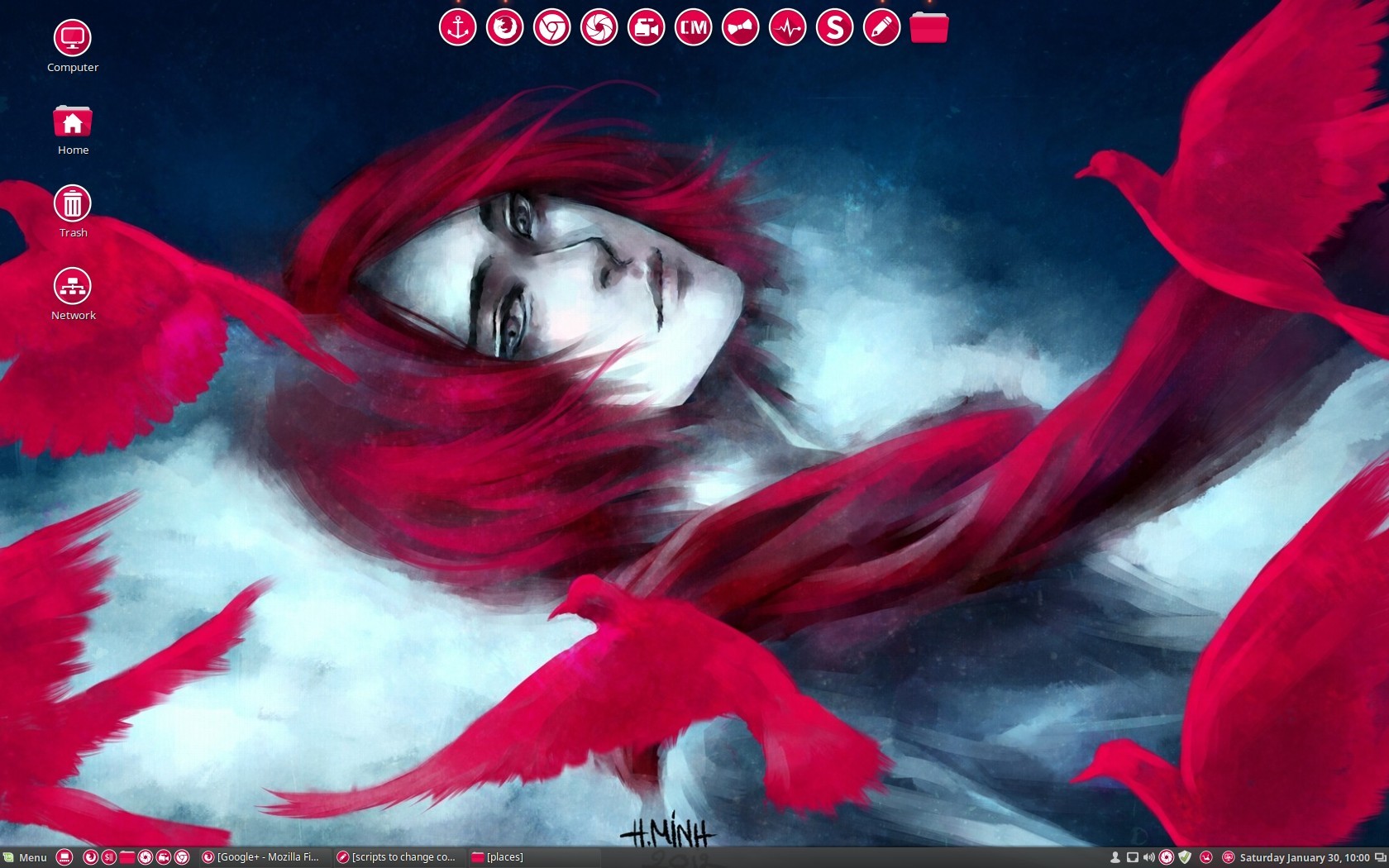This screenshot has height=868, width=1389.
Task: Open the file manager folder launcher in bottom panel
Action: tap(126, 857)
